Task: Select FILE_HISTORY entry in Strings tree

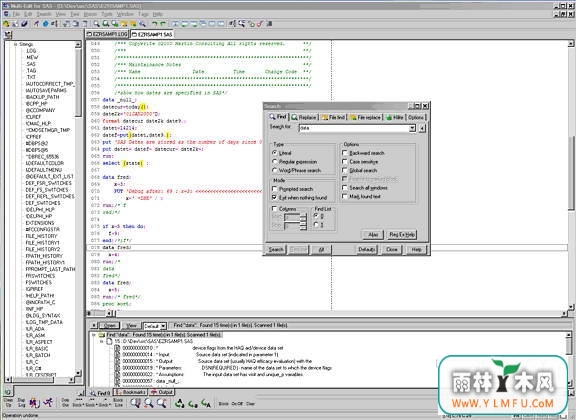Action: [x=42, y=236]
